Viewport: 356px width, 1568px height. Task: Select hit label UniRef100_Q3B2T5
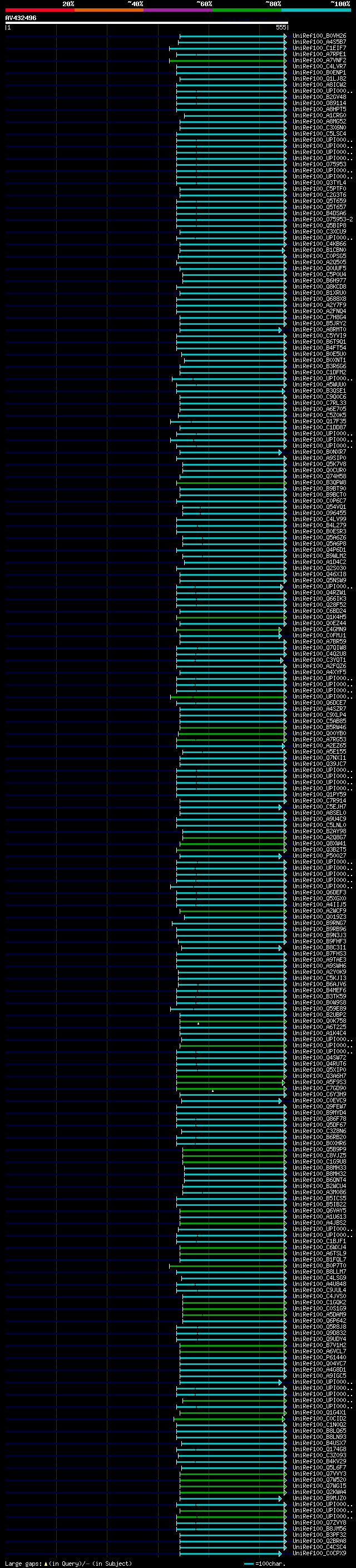click(x=319, y=850)
